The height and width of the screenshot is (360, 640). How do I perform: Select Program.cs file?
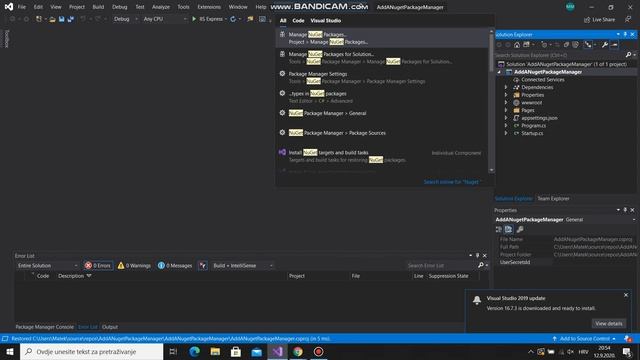pyautogui.click(x=533, y=126)
